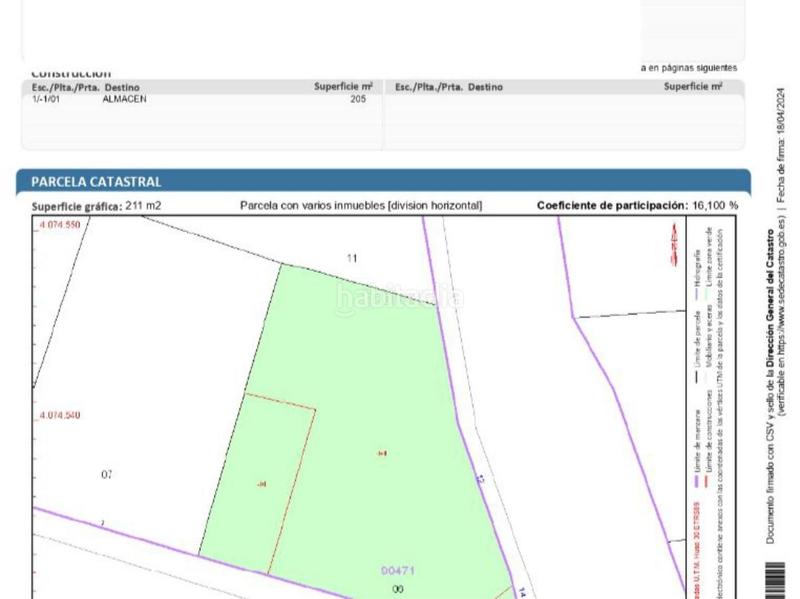Viewport: 800px width, 599px height.
Task: Click the Superficie gráfica 211 m2 text
Action: tap(96, 206)
